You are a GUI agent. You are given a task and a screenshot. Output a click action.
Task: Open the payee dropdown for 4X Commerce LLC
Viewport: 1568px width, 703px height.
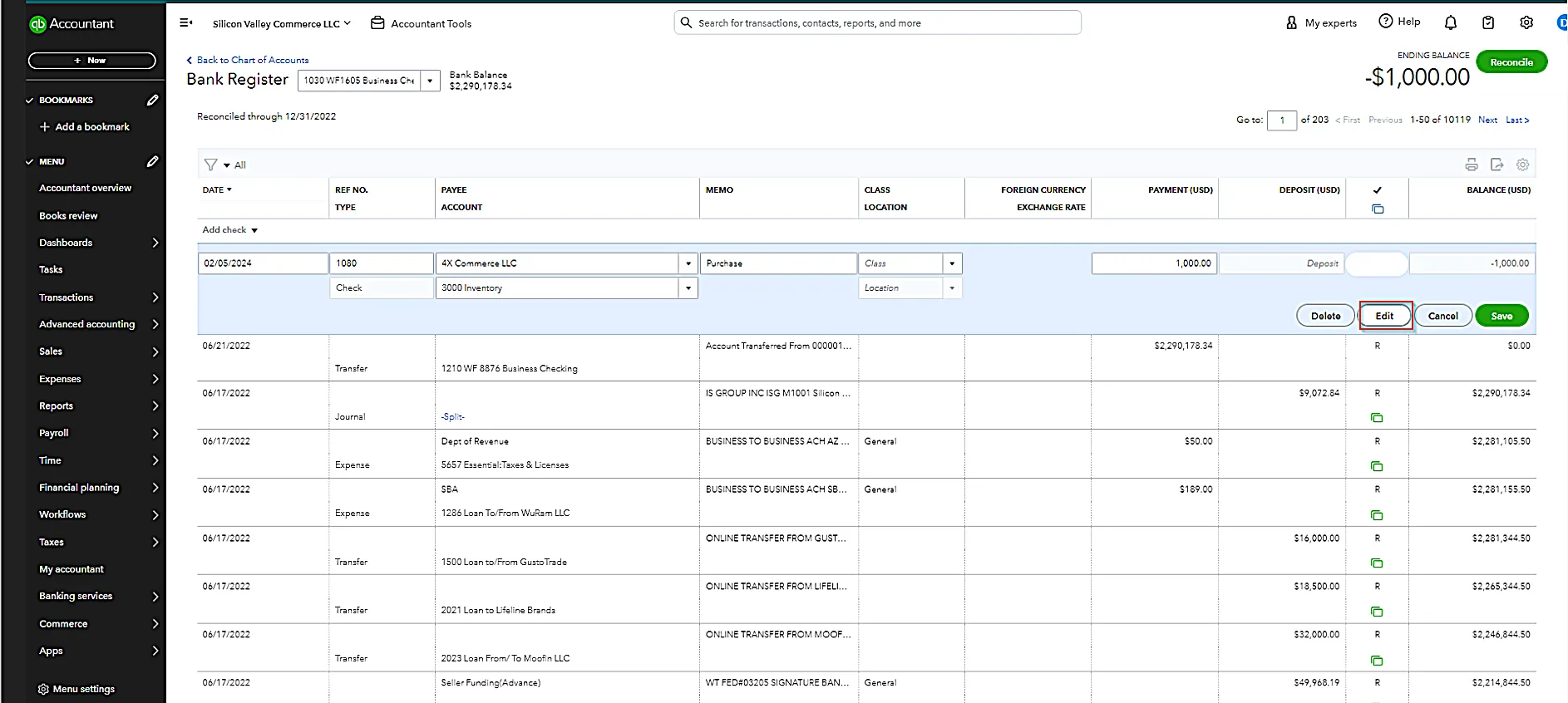coord(688,263)
